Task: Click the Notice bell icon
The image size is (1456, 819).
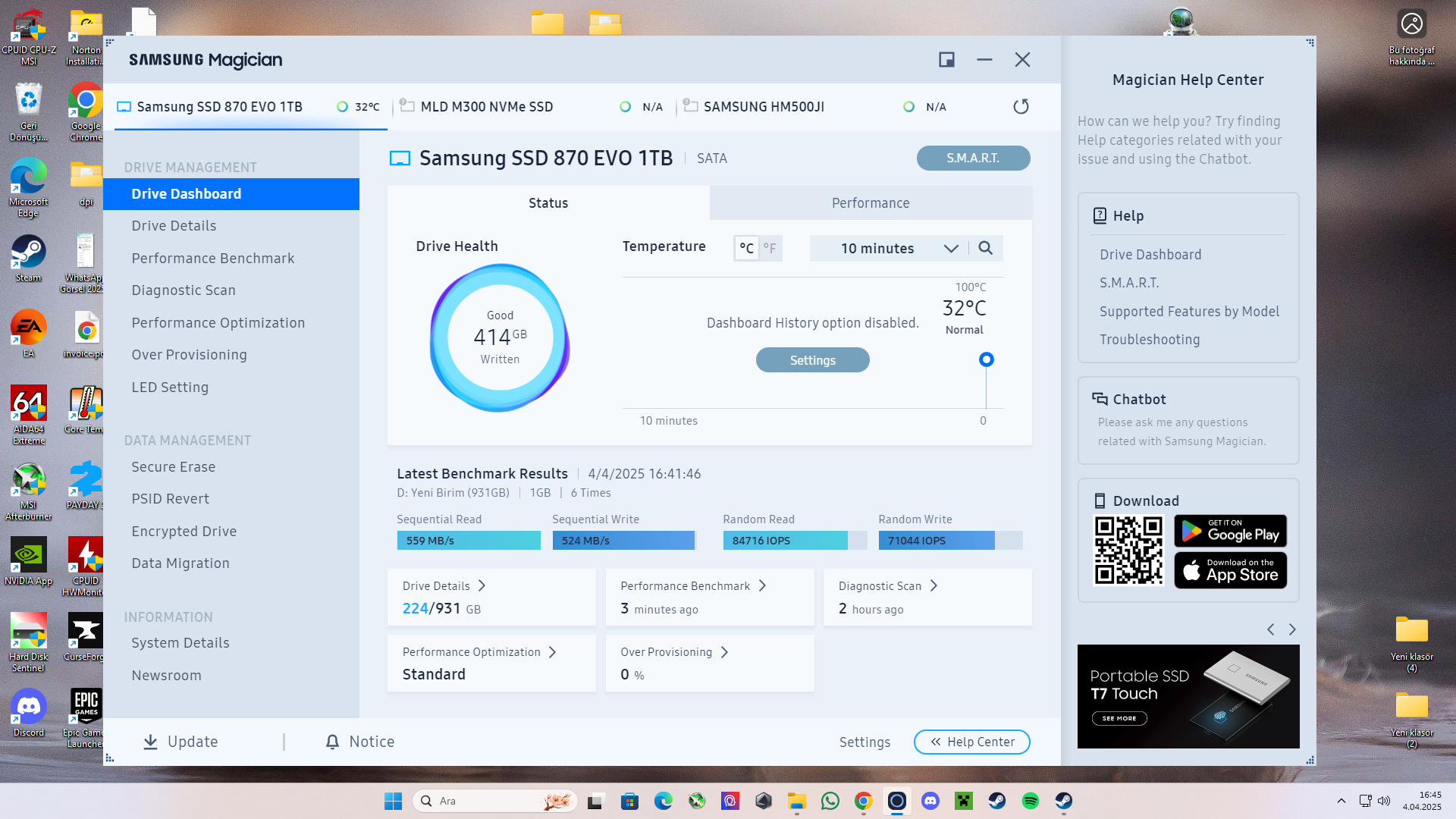Action: (x=332, y=742)
